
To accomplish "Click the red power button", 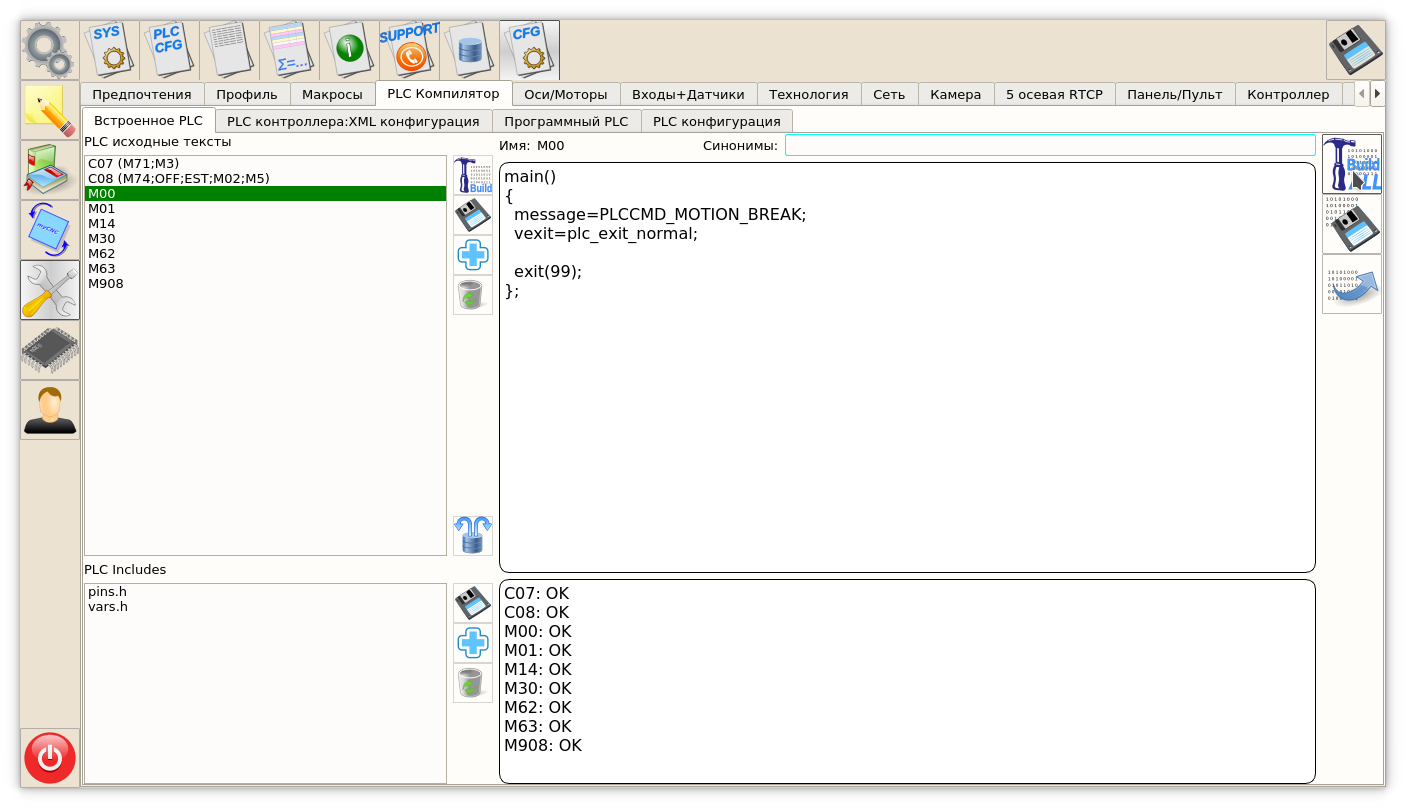I will tap(50, 757).
